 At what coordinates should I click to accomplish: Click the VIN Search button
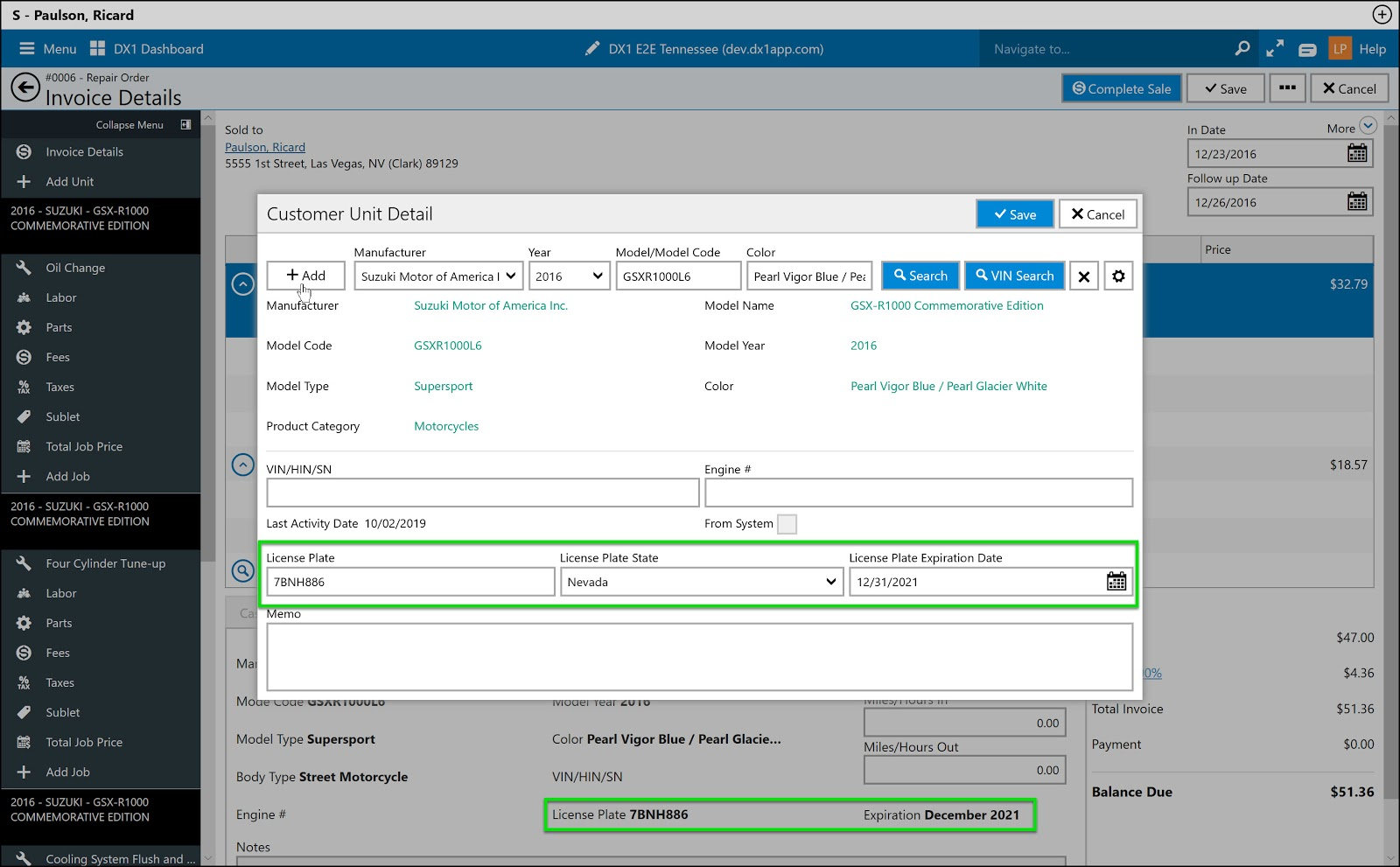tap(1015, 276)
